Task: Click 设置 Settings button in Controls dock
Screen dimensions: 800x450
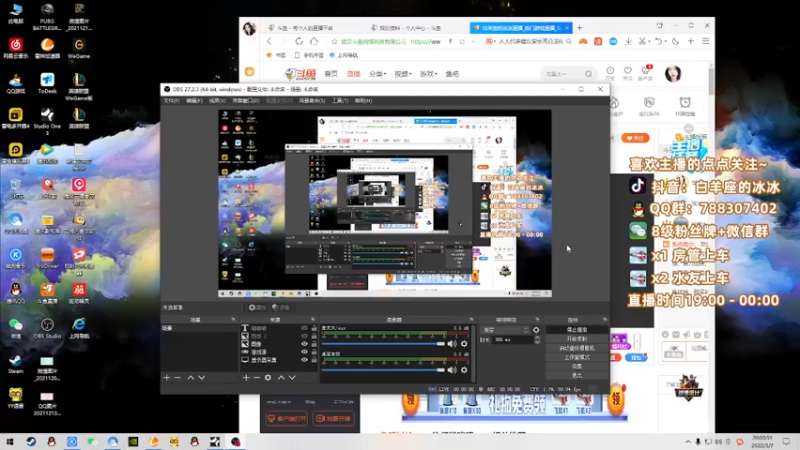Action: [x=577, y=366]
